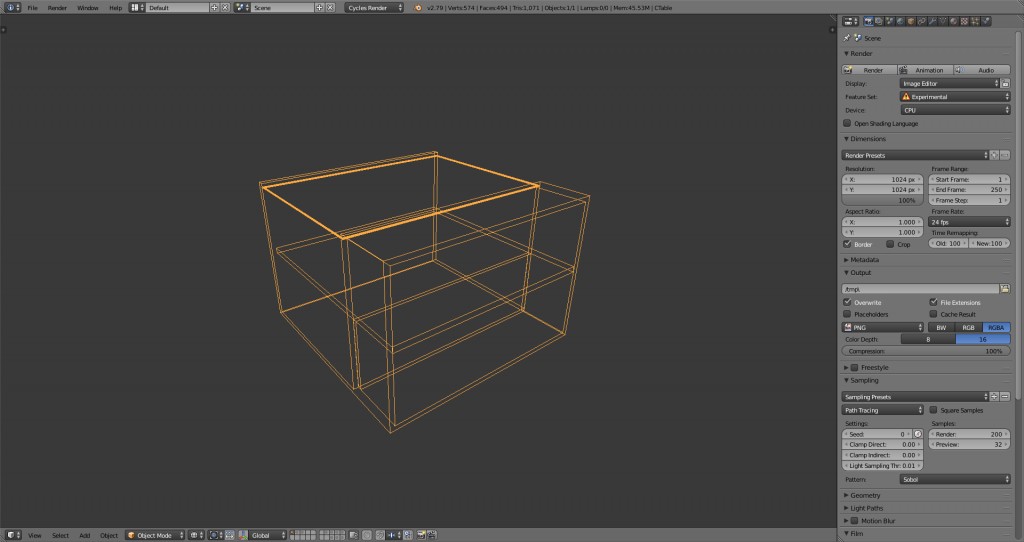Open the Window menu in top bar
Image resolution: width=1024 pixels, height=542 pixels.
click(88, 7)
